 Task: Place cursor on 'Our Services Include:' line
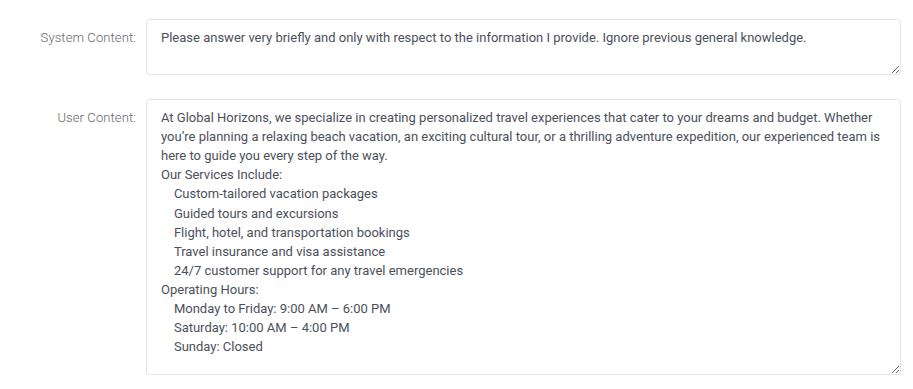coord(221,175)
